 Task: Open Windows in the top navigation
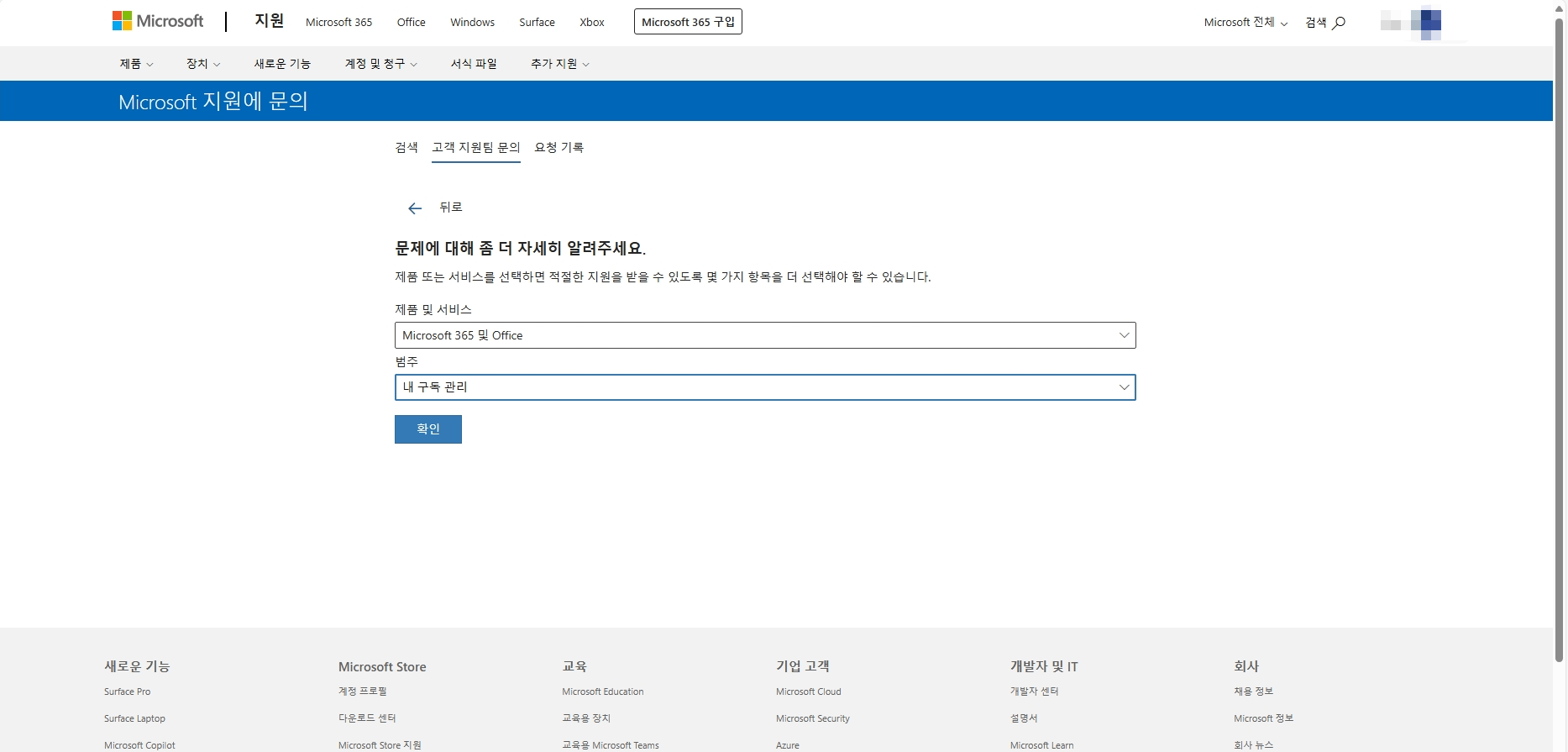472,23
